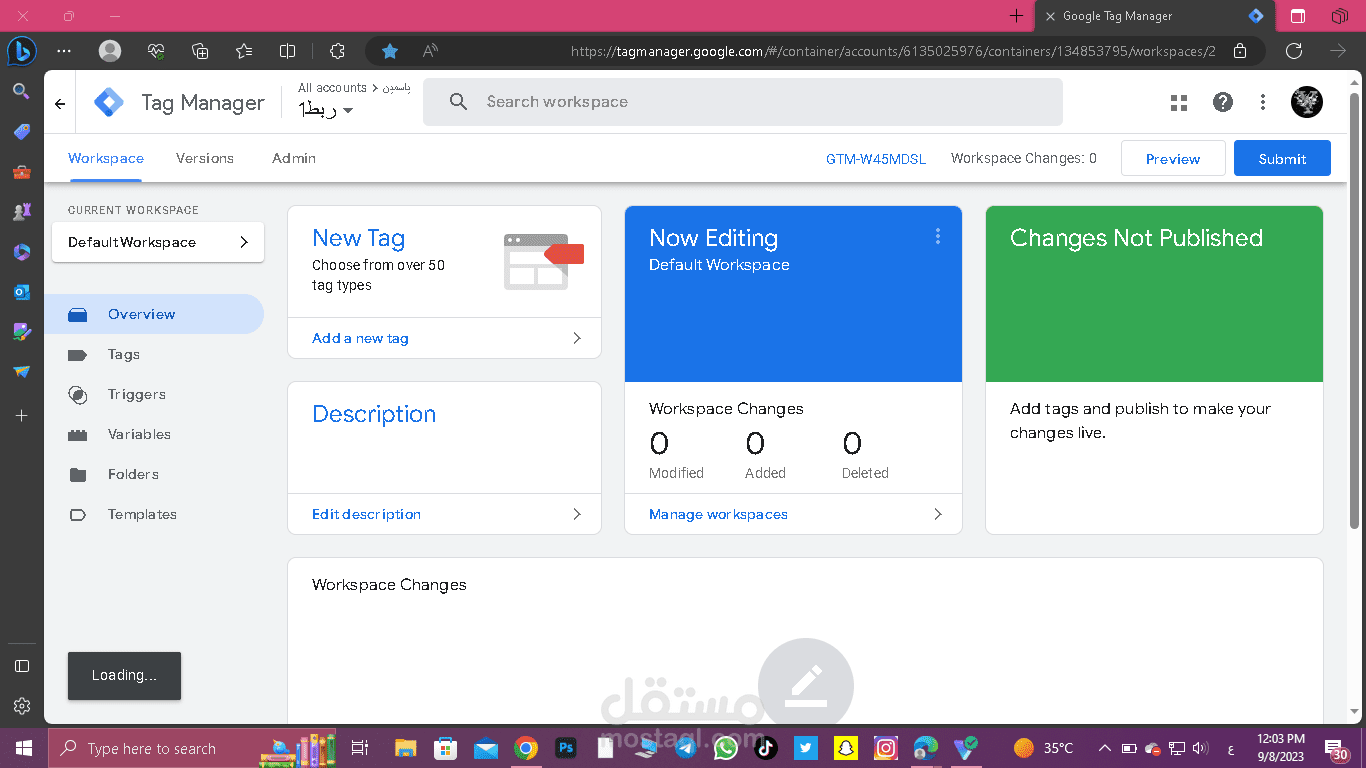This screenshot has height=768, width=1366.
Task: Open WhatsApp from the taskbar
Action: pyautogui.click(x=725, y=747)
